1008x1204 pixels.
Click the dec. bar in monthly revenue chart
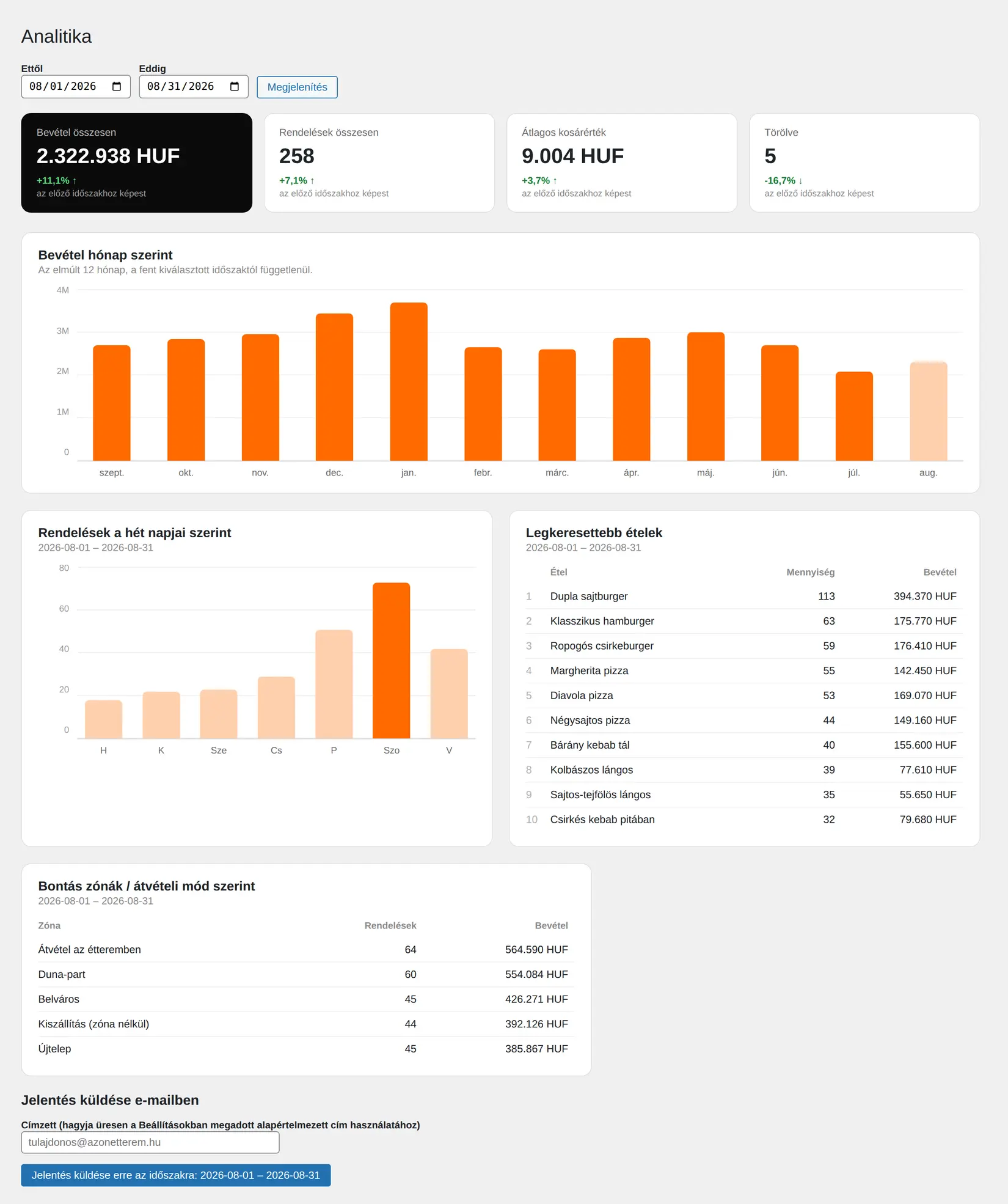(x=334, y=387)
